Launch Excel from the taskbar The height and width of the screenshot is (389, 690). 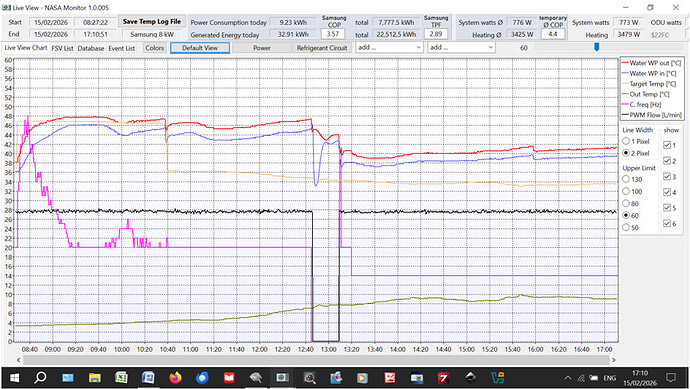pos(121,378)
